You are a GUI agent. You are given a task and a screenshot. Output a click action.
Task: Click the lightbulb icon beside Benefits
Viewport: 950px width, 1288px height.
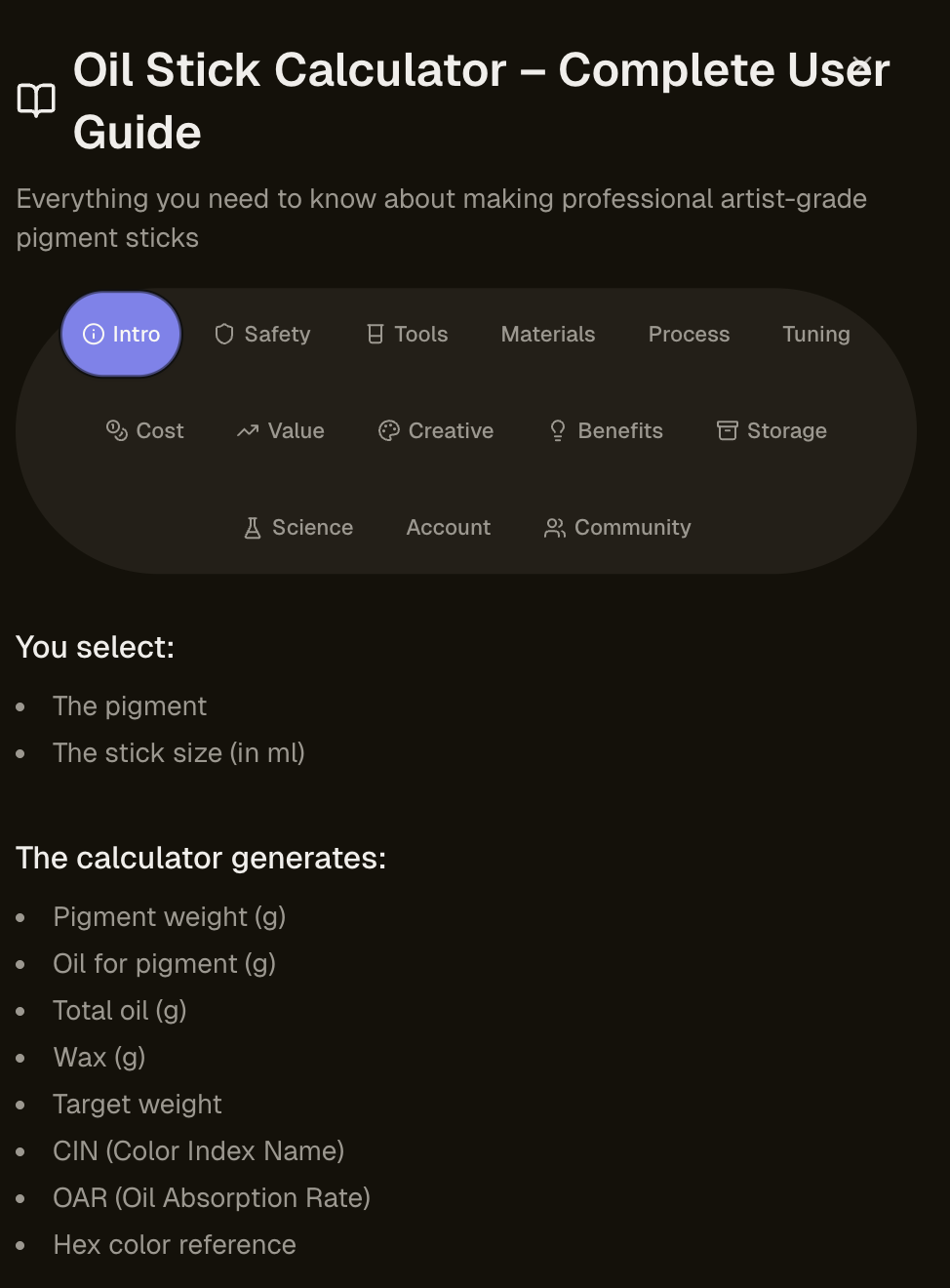tap(558, 430)
